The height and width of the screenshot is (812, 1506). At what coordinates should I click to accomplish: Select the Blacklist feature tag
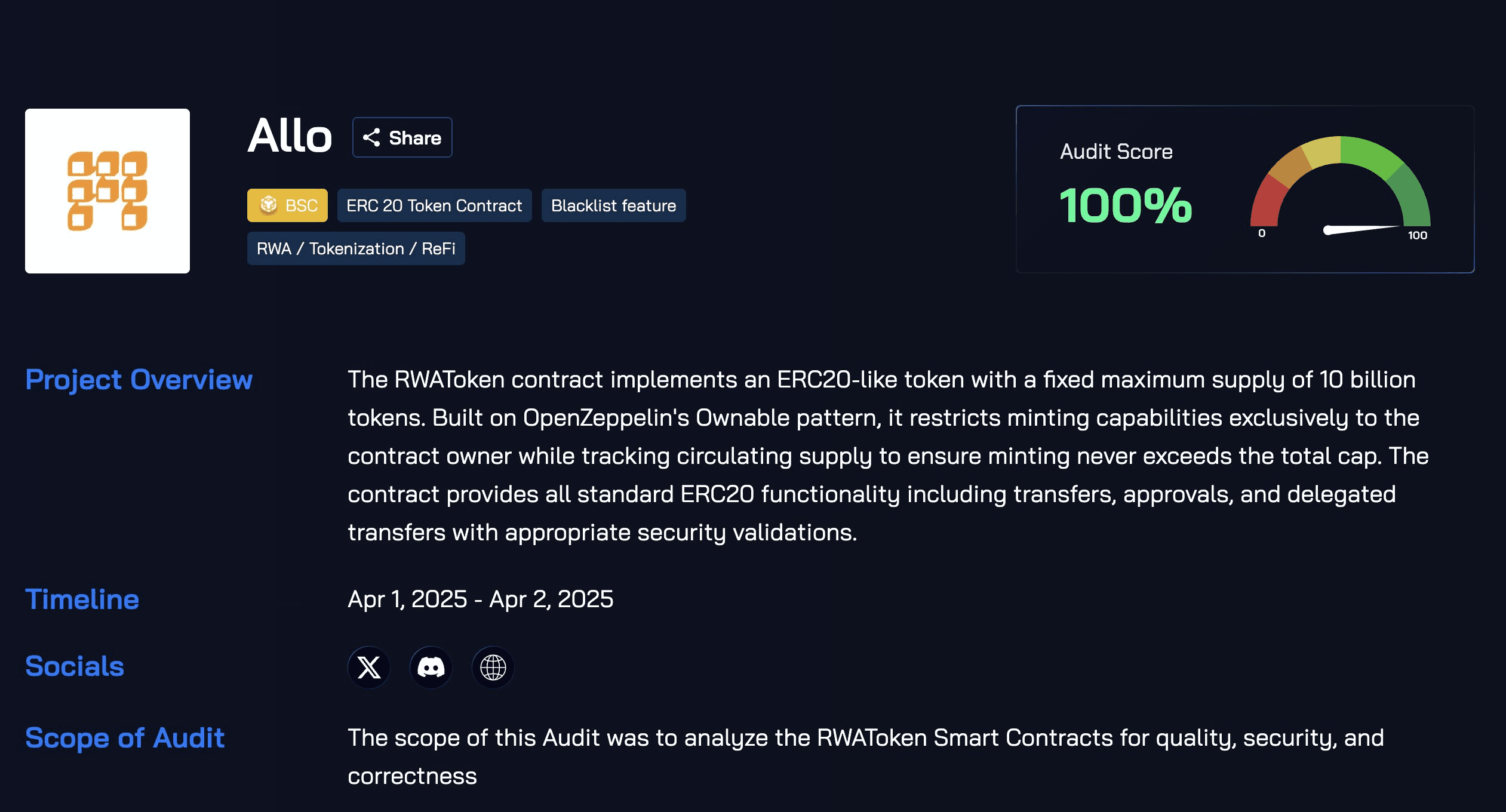pyautogui.click(x=613, y=205)
